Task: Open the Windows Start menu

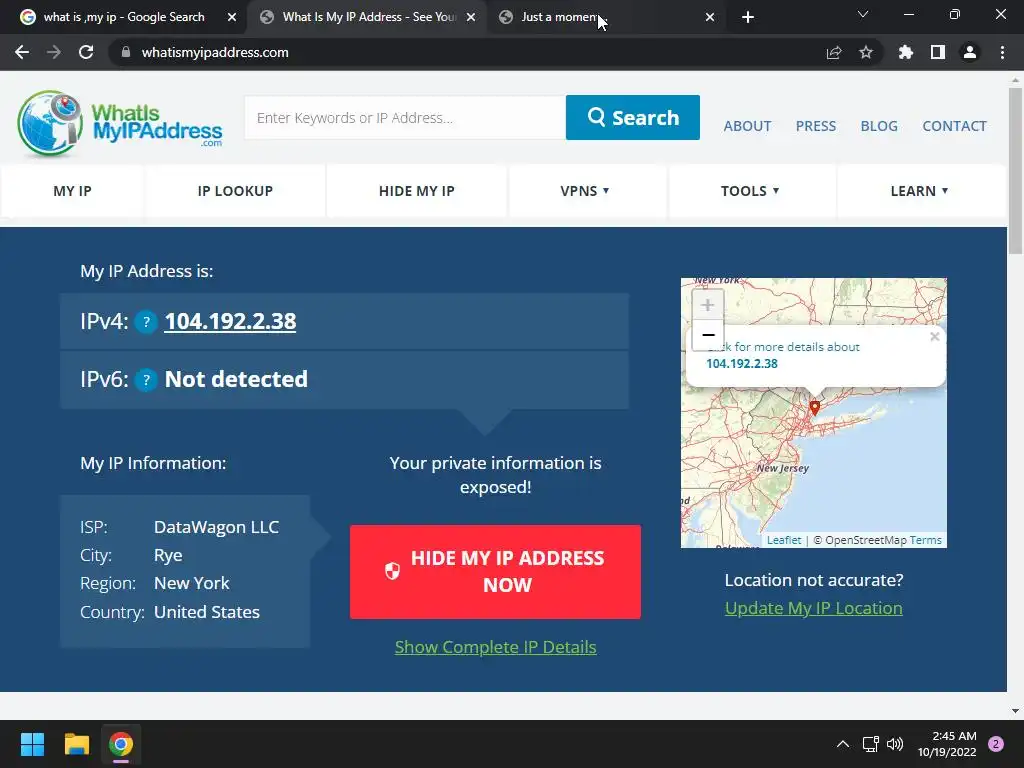Action: tap(32, 744)
